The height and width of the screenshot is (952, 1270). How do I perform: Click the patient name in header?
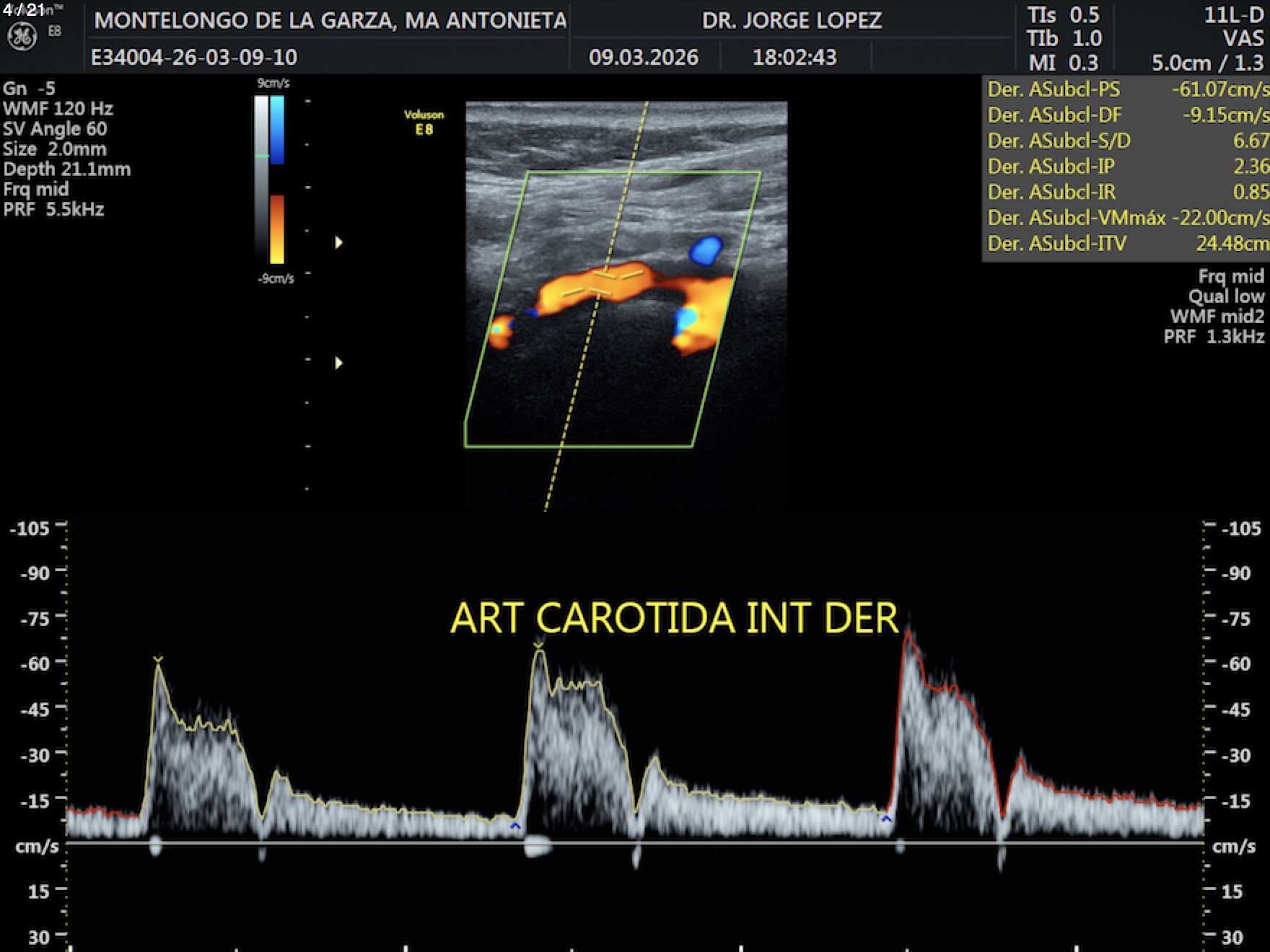click(x=330, y=20)
